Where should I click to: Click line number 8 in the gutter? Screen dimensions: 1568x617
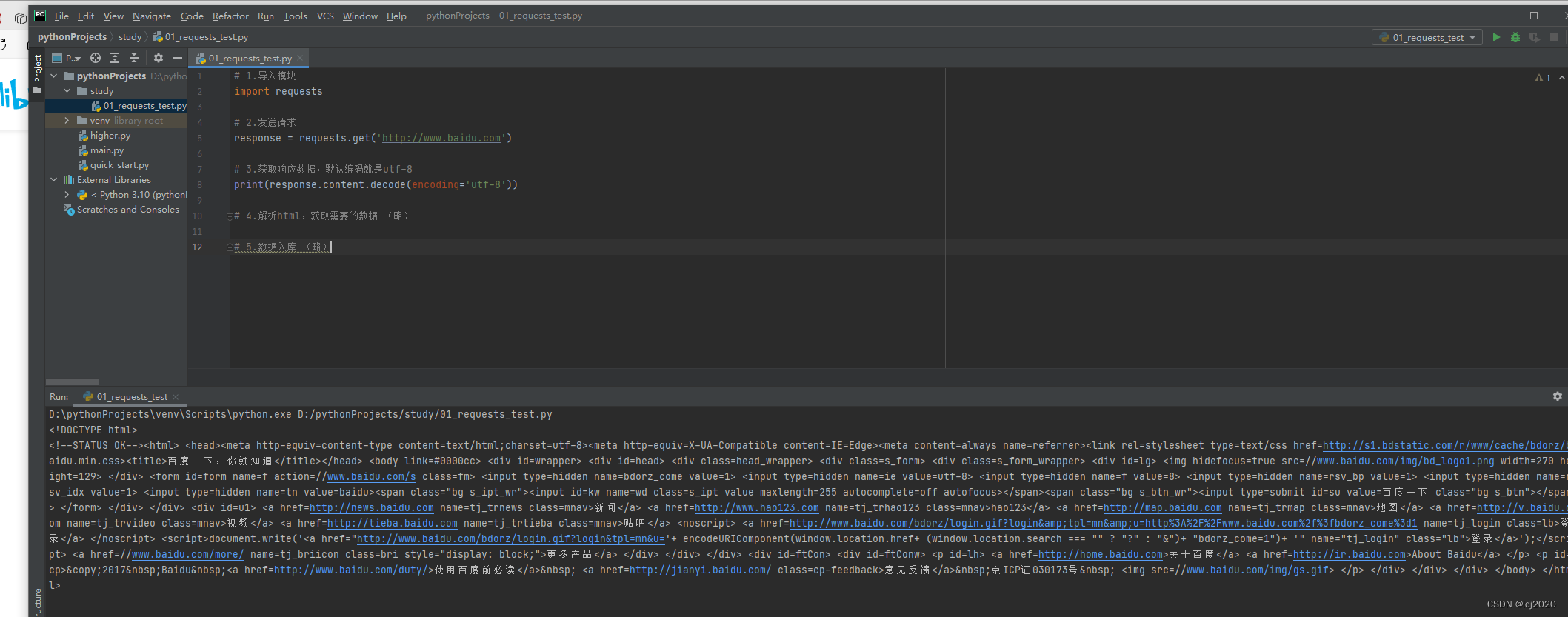tap(199, 184)
